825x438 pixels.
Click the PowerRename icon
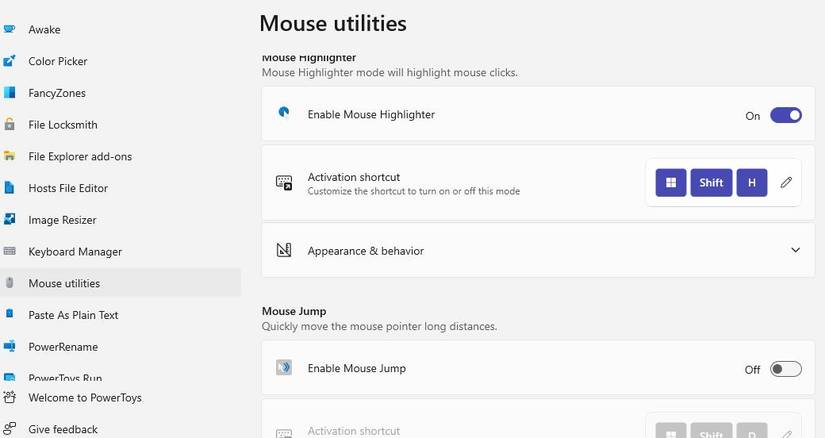tap(10, 347)
